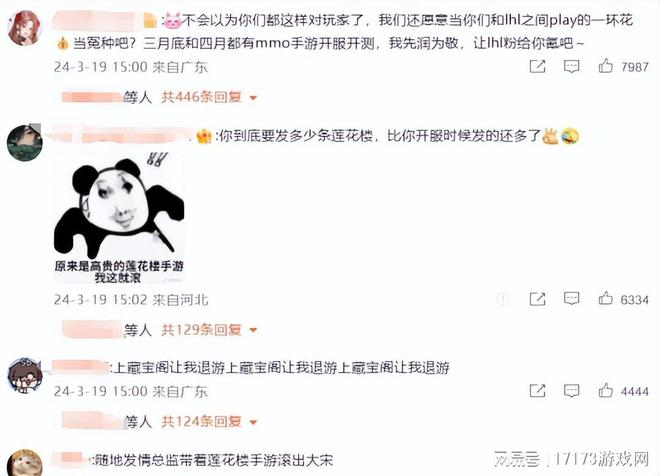Viewport: 660px width, 476px height.
Task: Expand the 共446条回复 replies
Action: (x=209, y=97)
